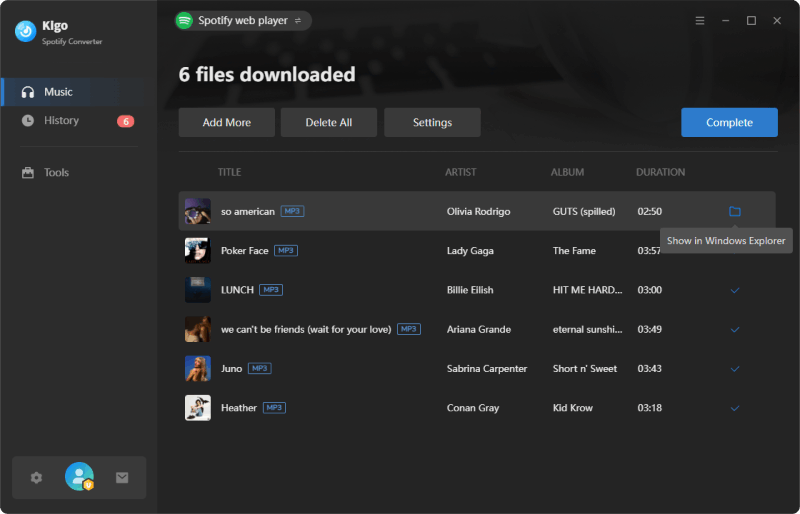This screenshot has height=514, width=800.
Task: Click MP3 tag next to so american
Action: [292, 211]
